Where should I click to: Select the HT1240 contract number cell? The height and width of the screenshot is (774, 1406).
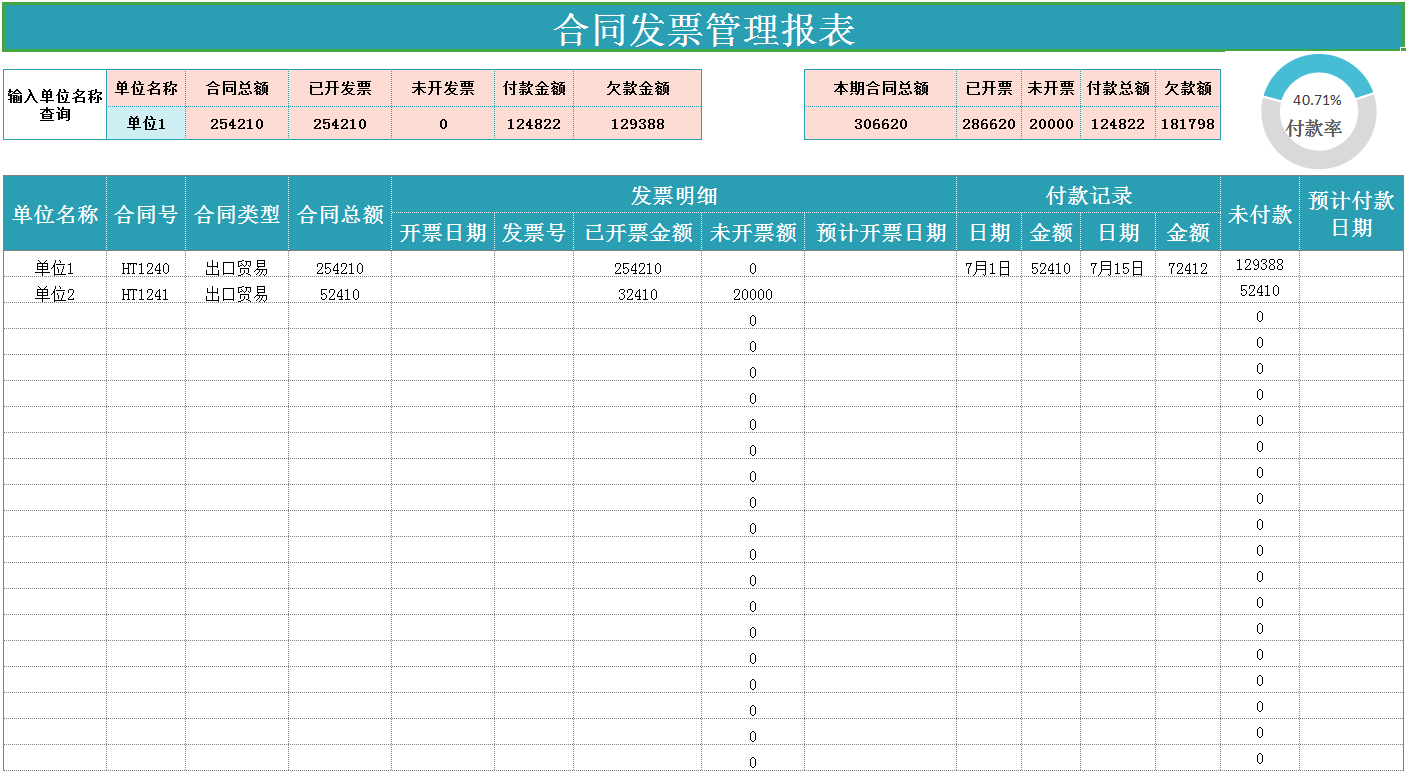click(145, 267)
